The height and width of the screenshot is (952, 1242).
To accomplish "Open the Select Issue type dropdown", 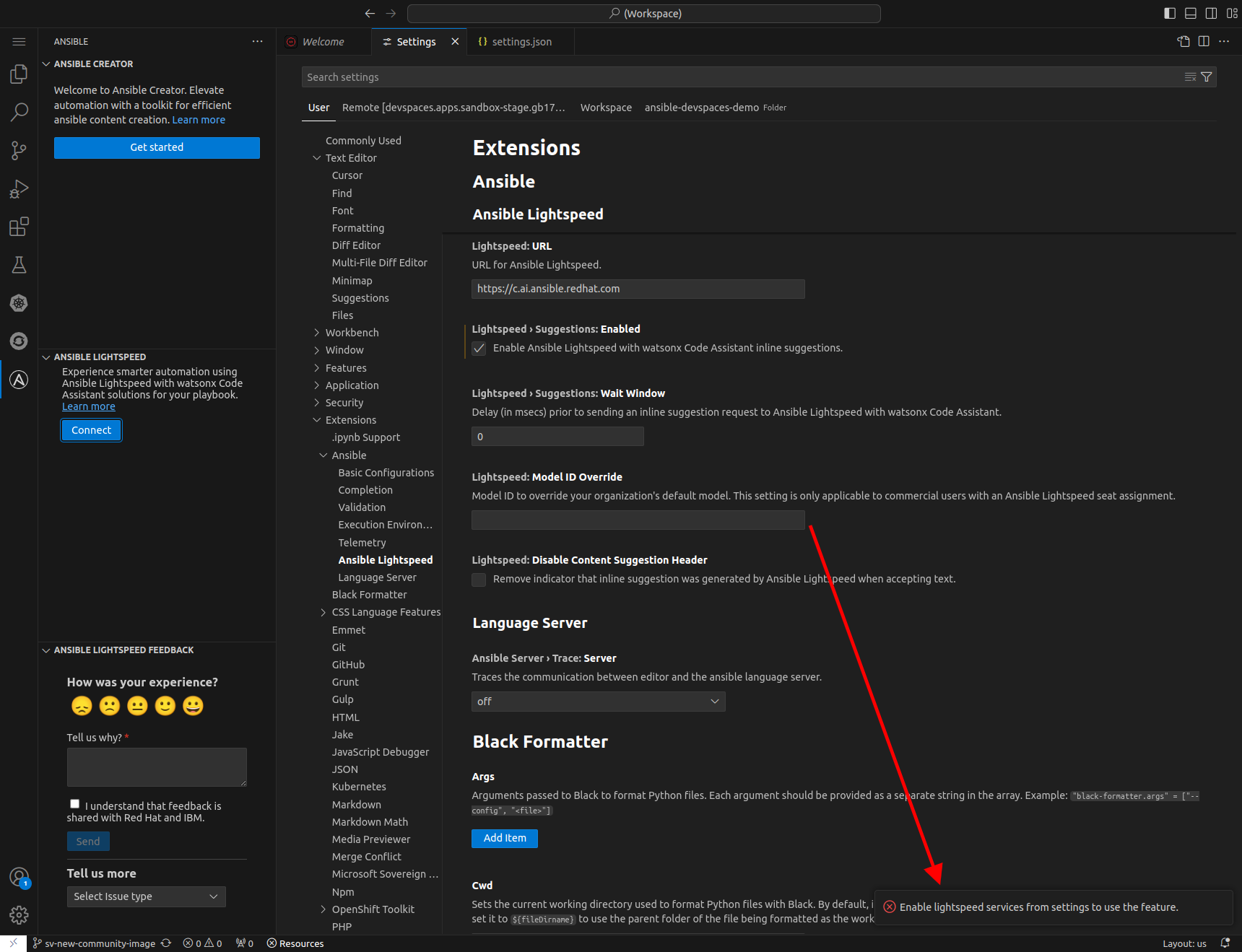I will [x=146, y=896].
